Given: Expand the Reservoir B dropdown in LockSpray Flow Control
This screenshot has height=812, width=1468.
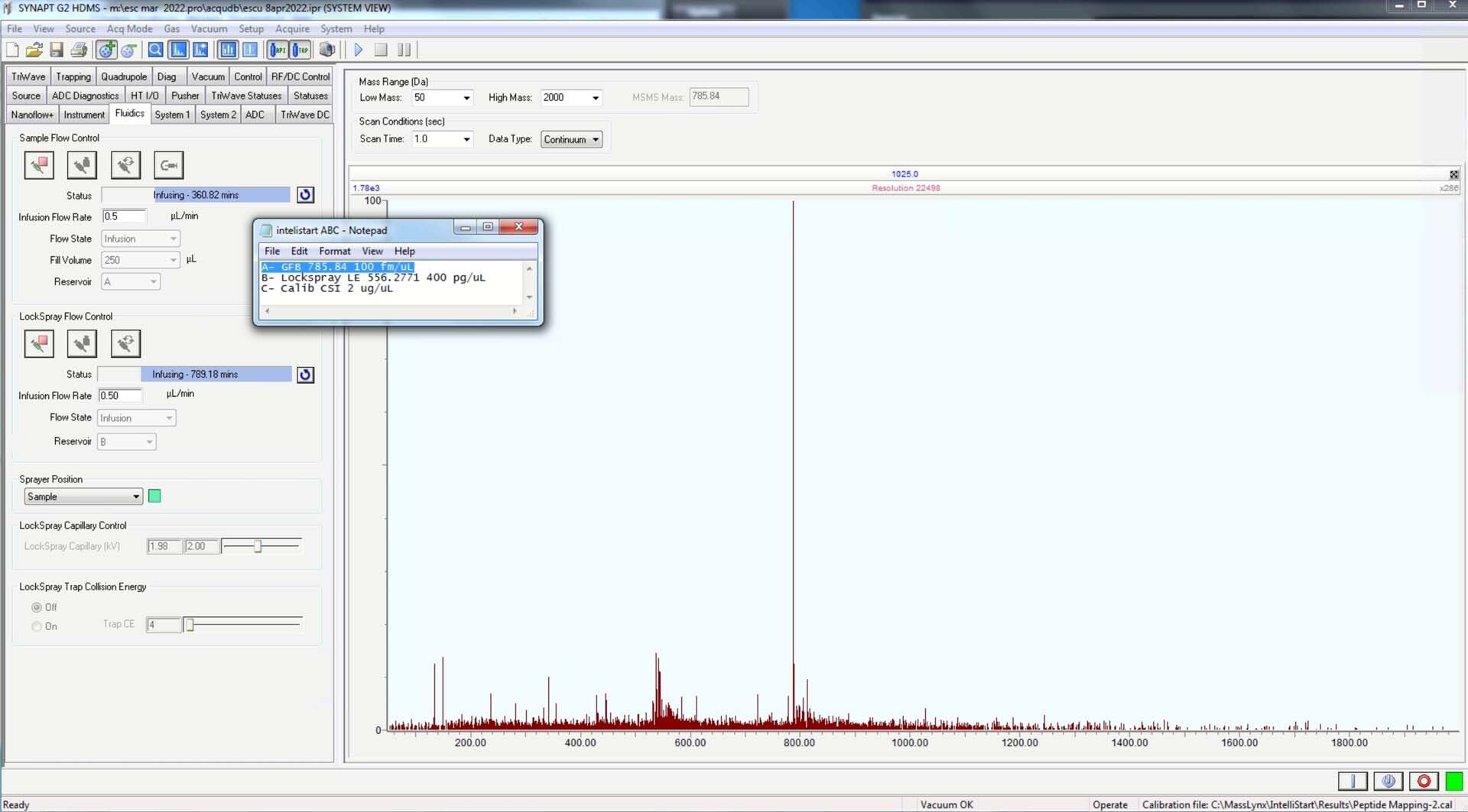Looking at the screenshot, I should point(148,441).
